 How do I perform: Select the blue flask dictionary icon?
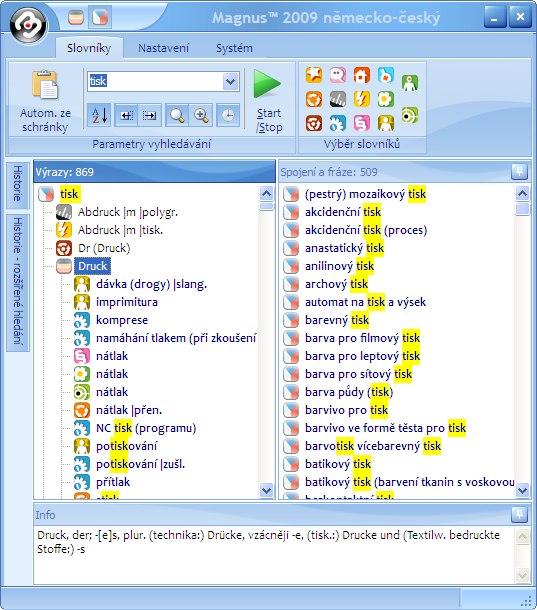tap(386, 75)
